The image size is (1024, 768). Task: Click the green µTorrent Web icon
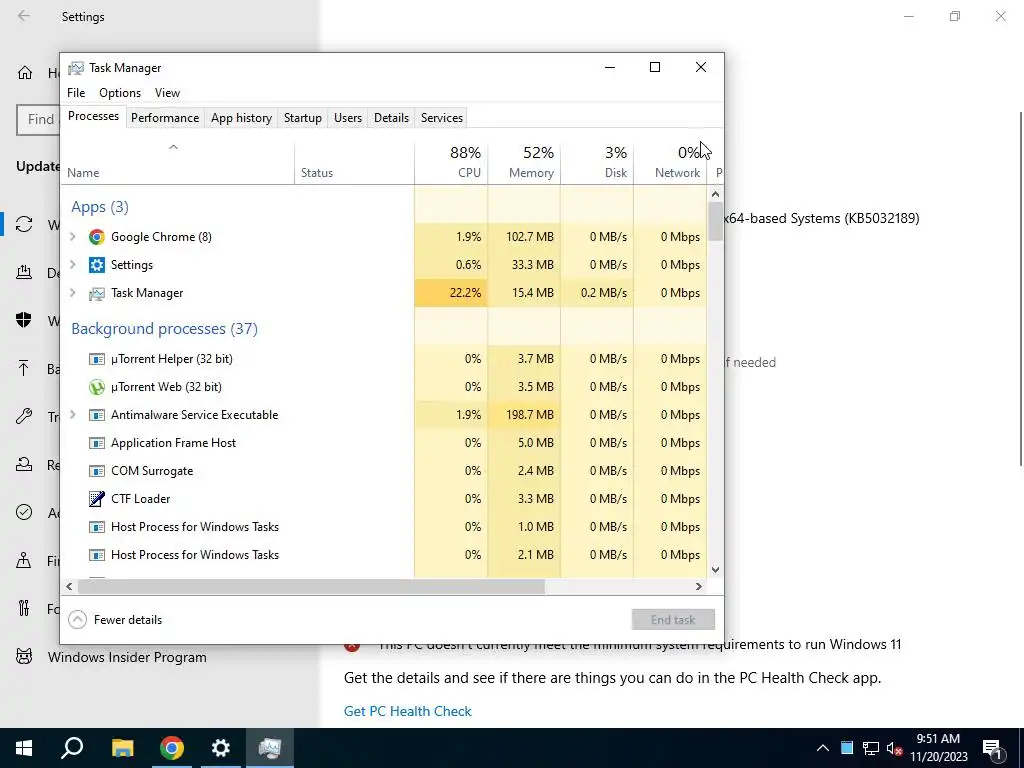pos(97,387)
